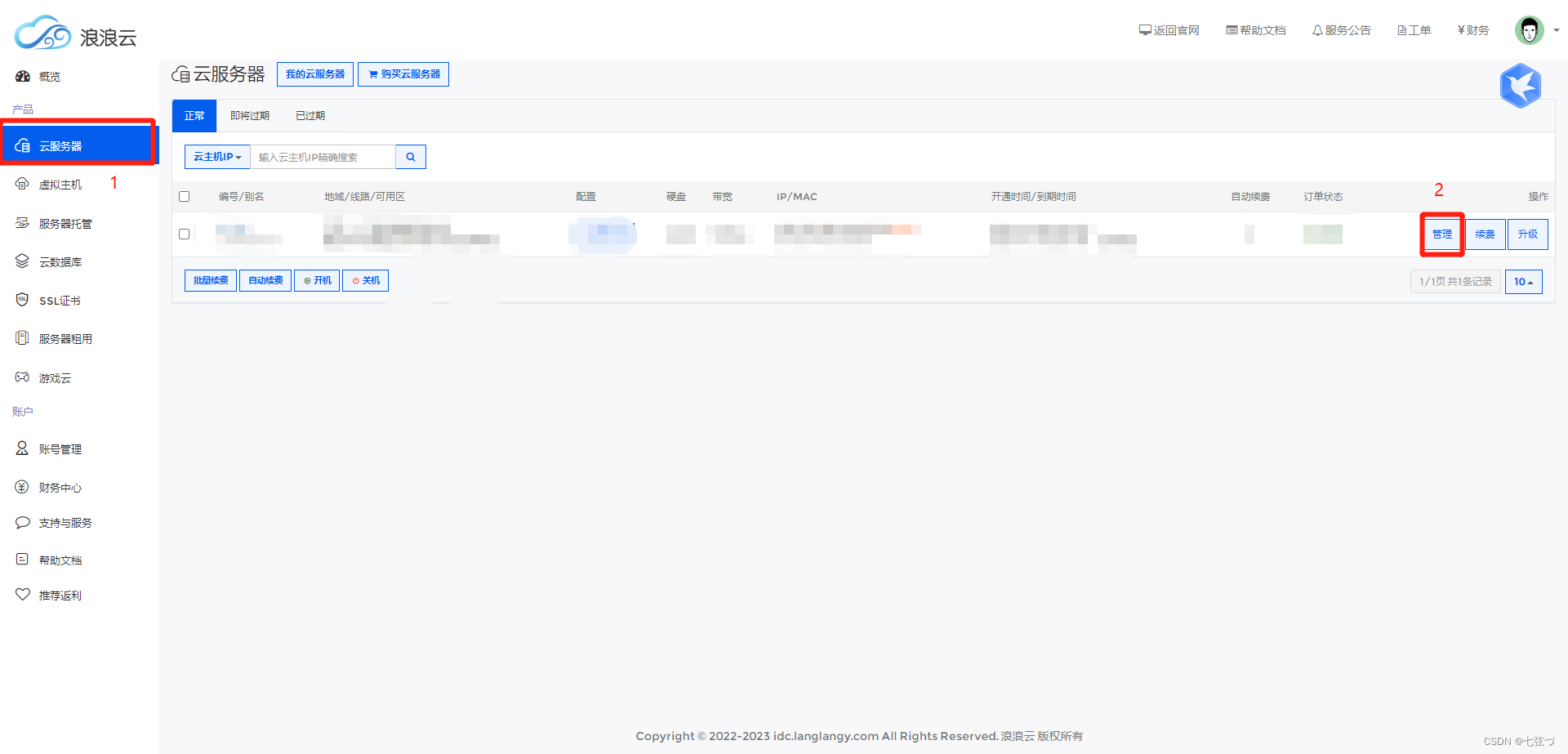The image size is (1568, 754).
Task: Click the 自动续费 button below table
Action: [x=265, y=280]
